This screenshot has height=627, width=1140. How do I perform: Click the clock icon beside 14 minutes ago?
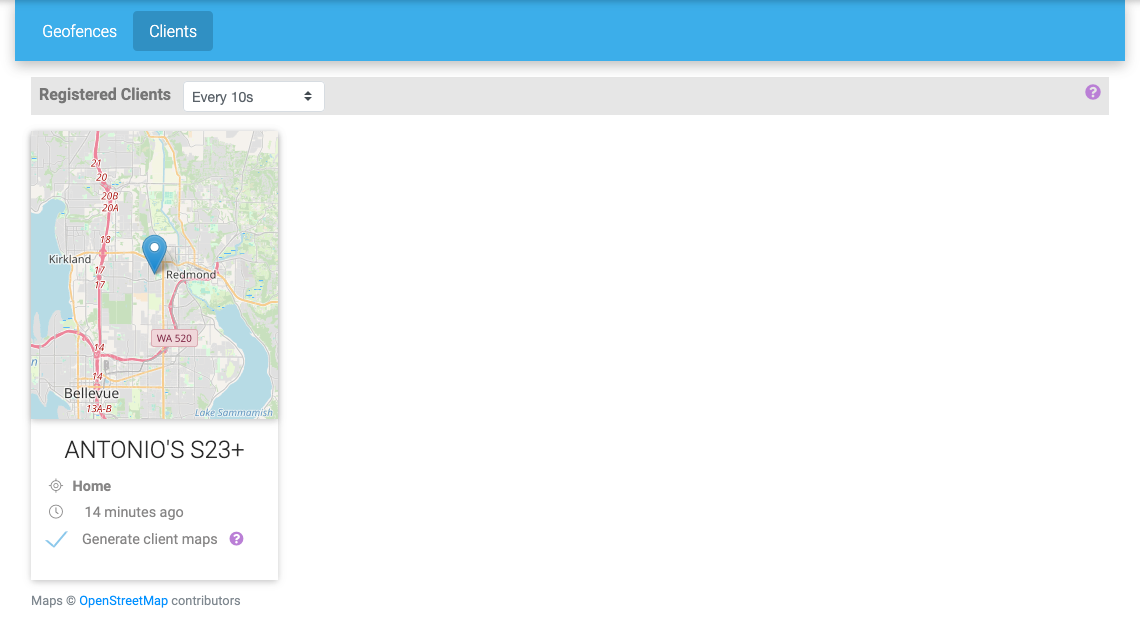(x=56, y=512)
